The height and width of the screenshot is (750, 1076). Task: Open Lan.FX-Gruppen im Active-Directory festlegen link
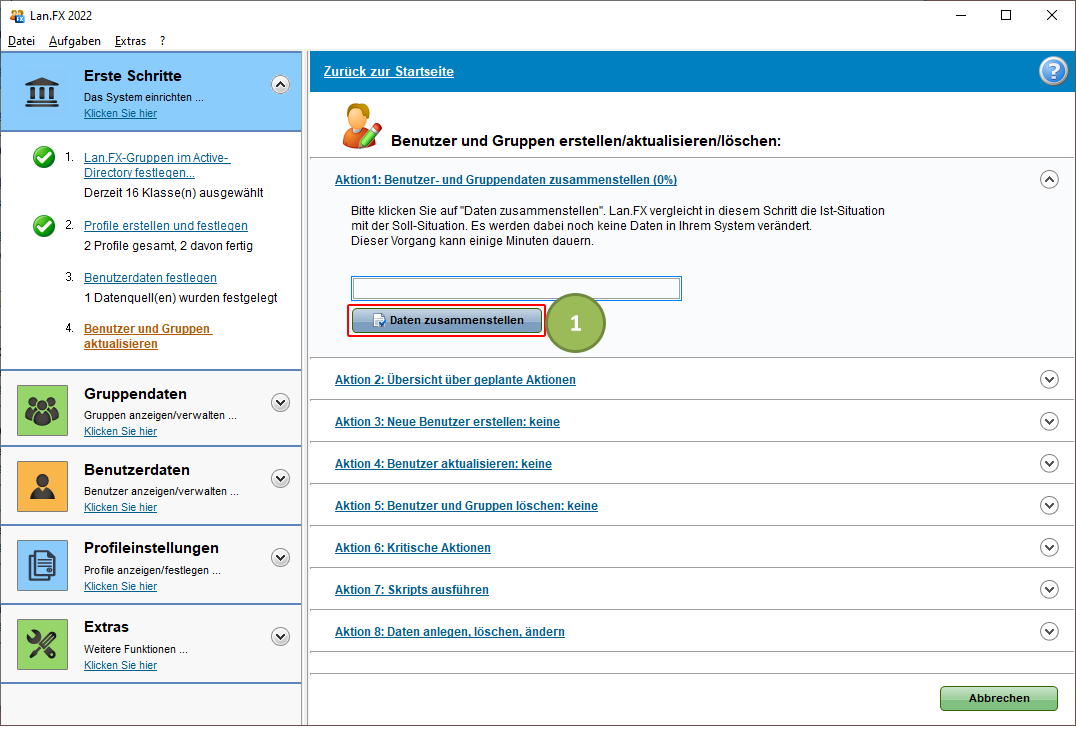point(156,165)
